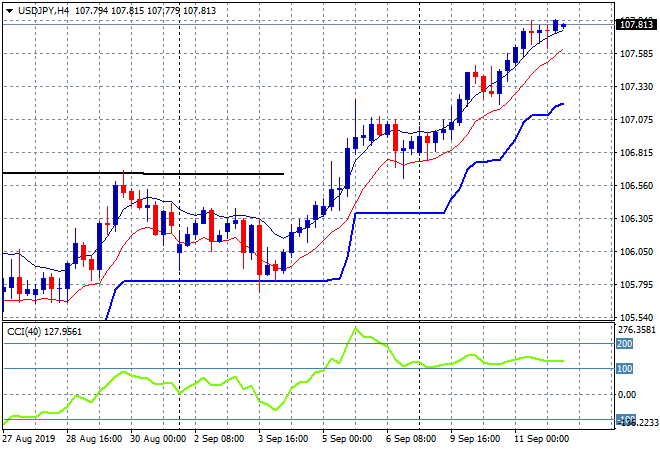
Task: Click the 3 Sep 16:00 time label
Action: [283, 439]
